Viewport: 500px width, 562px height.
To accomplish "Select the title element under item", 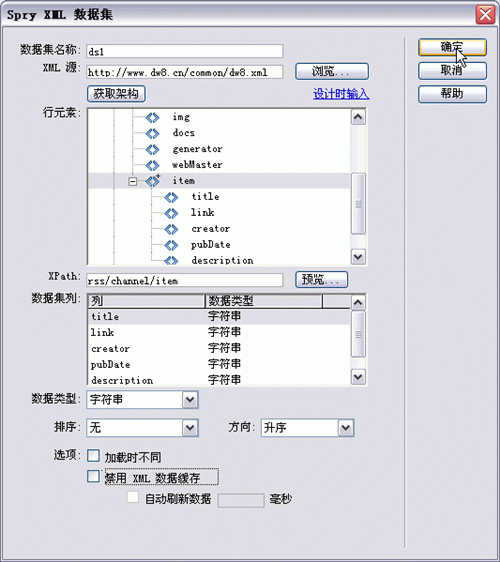I will [x=205, y=197].
